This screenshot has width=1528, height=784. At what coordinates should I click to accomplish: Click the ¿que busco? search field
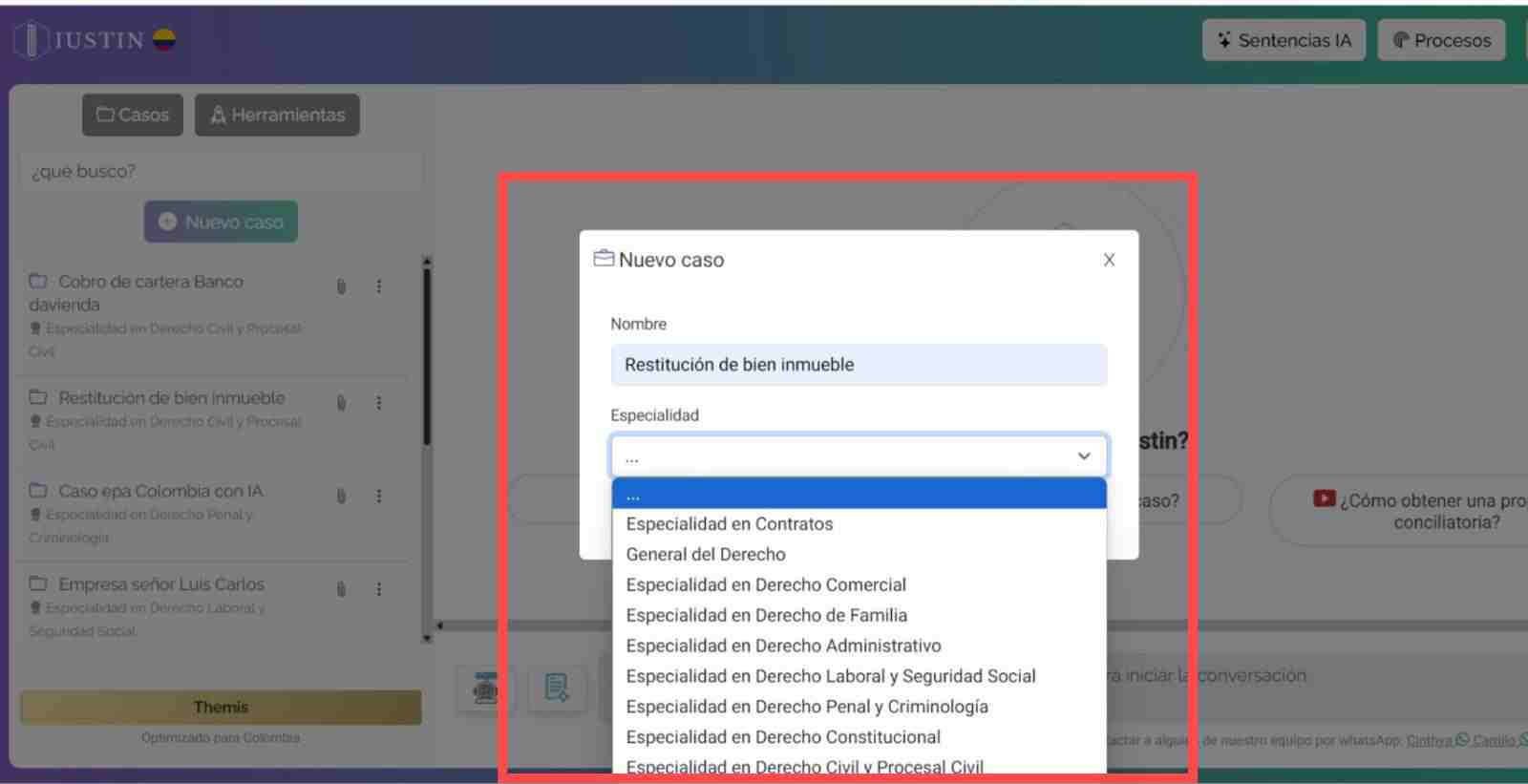click(x=221, y=171)
